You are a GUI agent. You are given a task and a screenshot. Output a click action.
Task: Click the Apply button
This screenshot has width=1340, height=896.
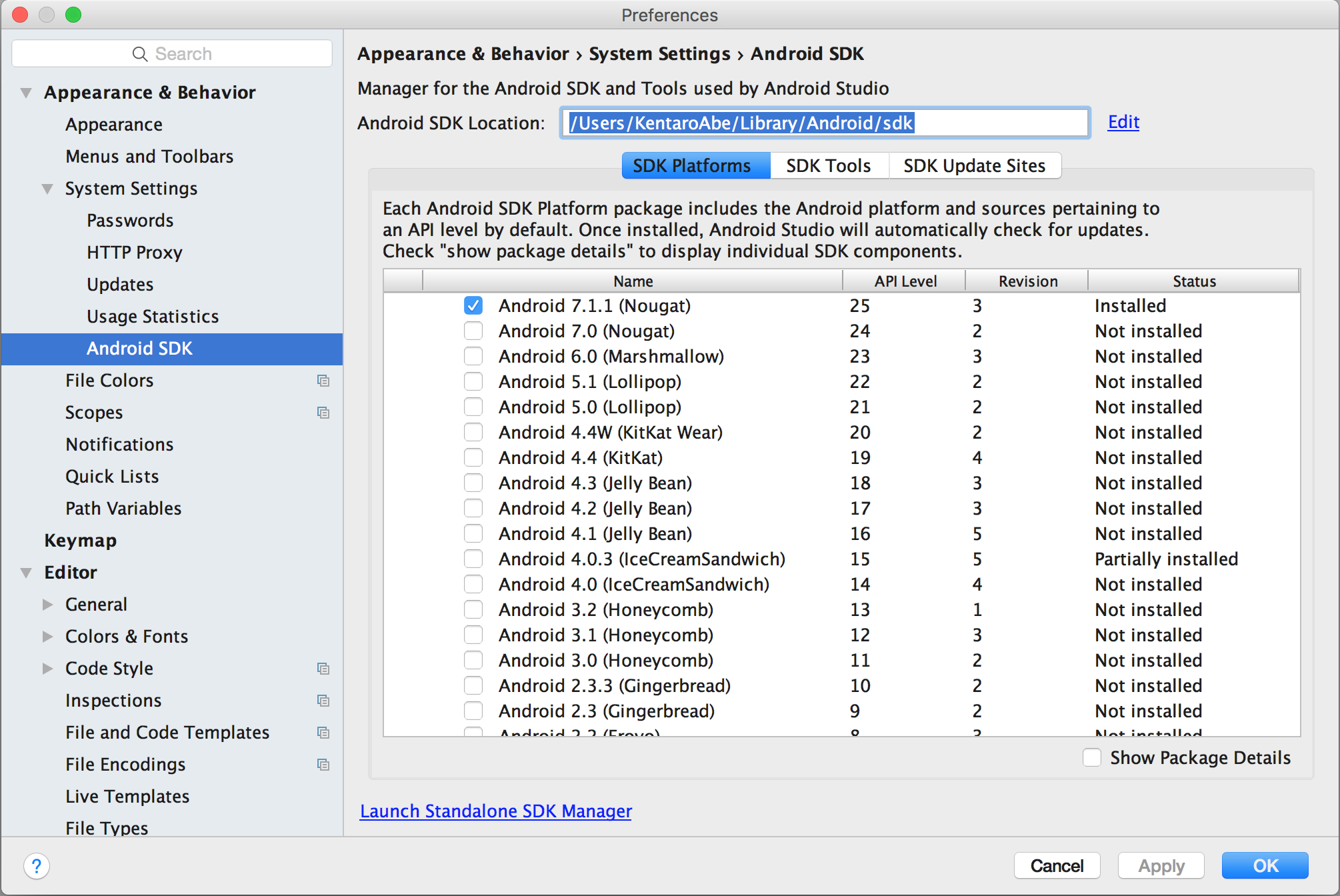pyautogui.click(x=1161, y=865)
